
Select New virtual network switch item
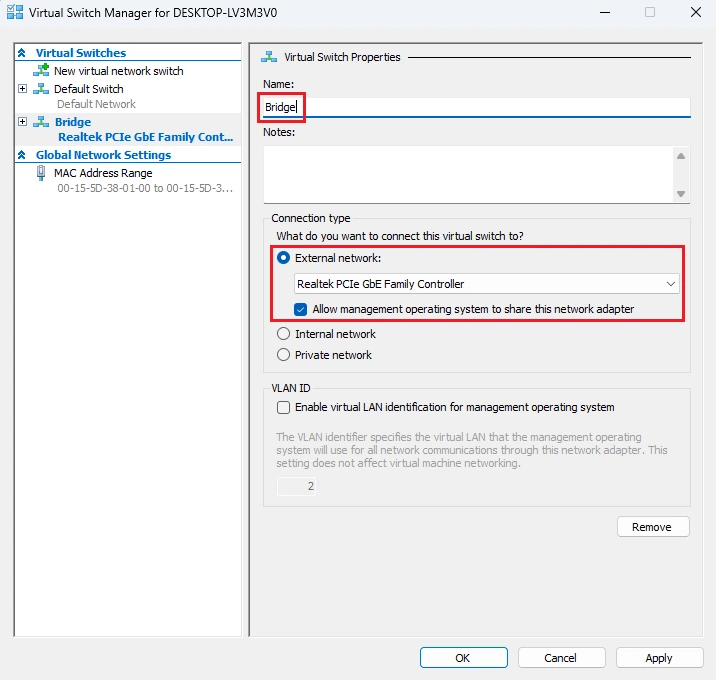pyautogui.click(x=119, y=71)
